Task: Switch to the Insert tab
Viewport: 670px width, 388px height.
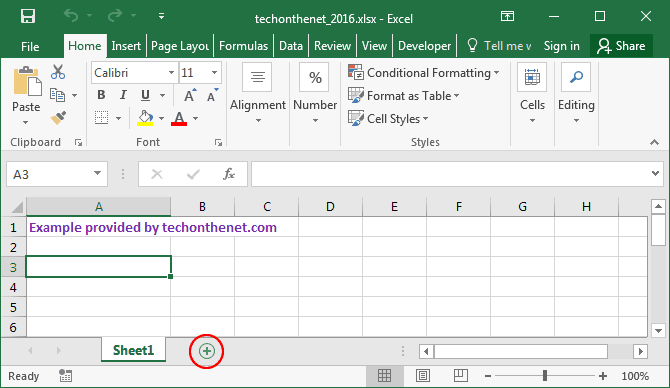Action: coord(126,46)
